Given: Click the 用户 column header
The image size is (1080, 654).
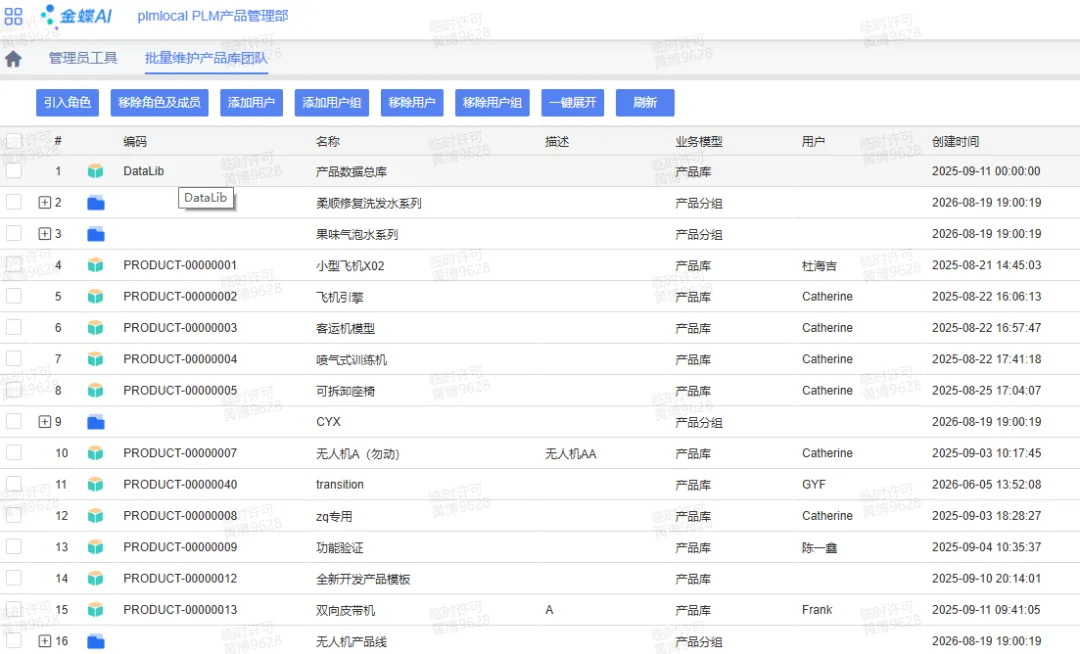Looking at the screenshot, I should pyautogui.click(x=813, y=142).
